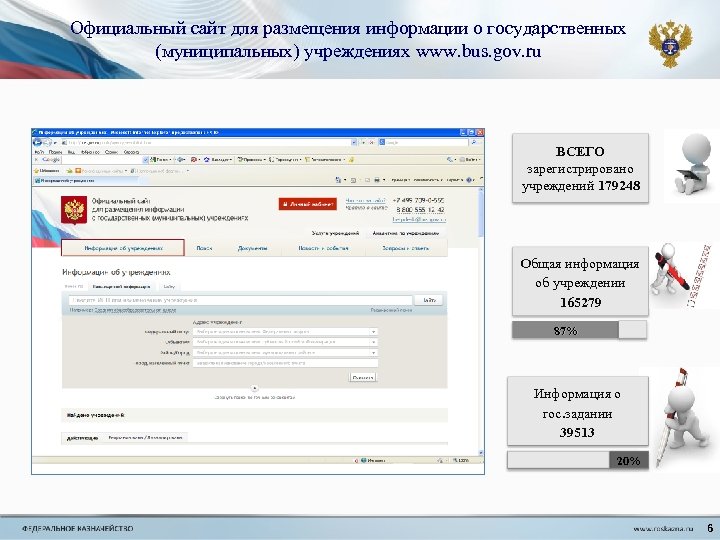Click the ВСЕГО зарегистрировано учреждений 179248 box

[x=580, y=168]
